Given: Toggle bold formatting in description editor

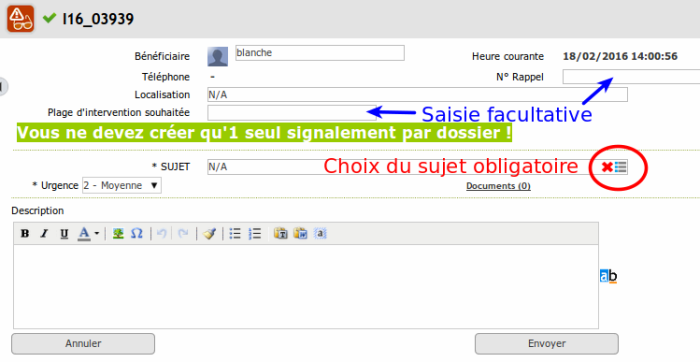Looking at the screenshot, I should (25, 233).
